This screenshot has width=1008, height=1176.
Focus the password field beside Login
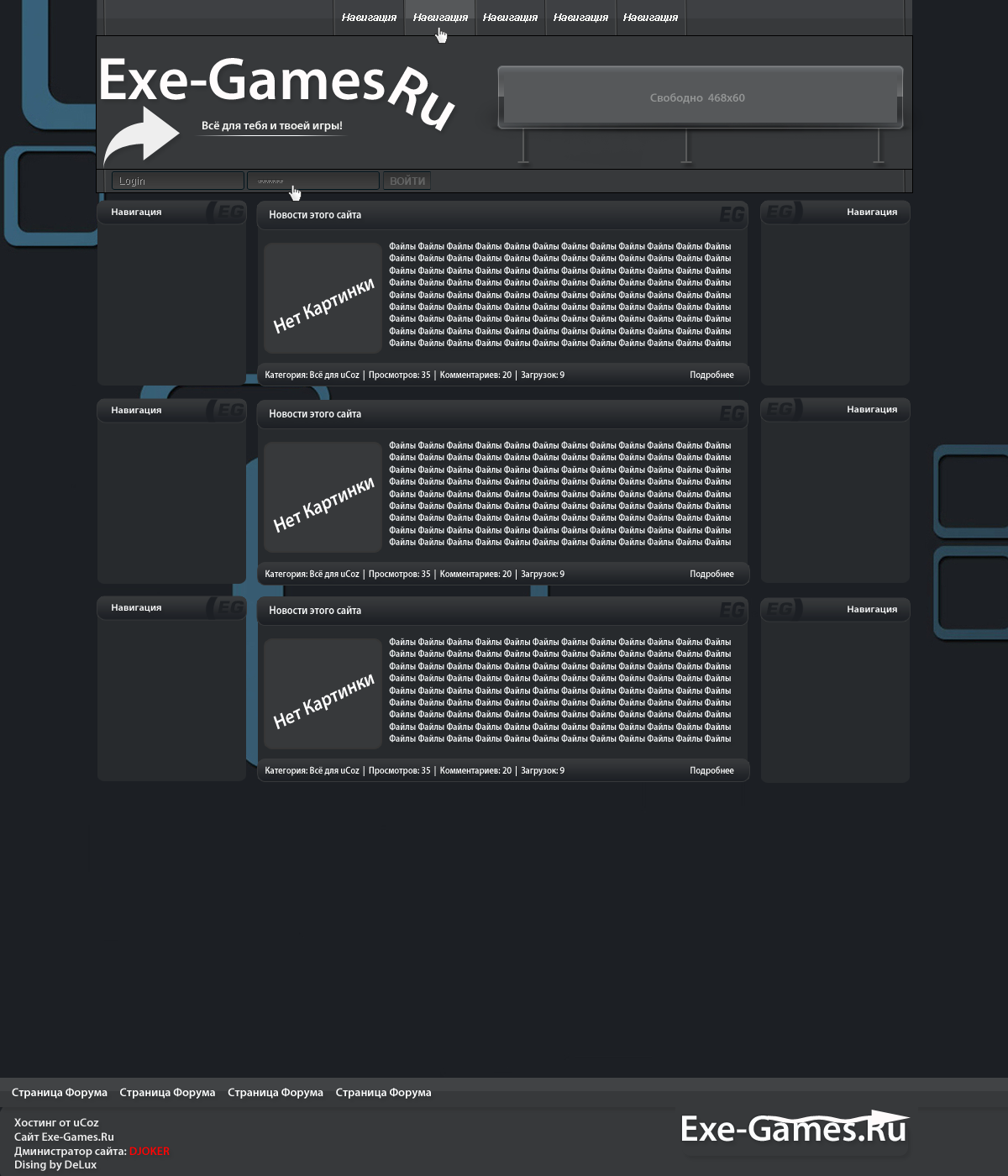pyautogui.click(x=313, y=181)
